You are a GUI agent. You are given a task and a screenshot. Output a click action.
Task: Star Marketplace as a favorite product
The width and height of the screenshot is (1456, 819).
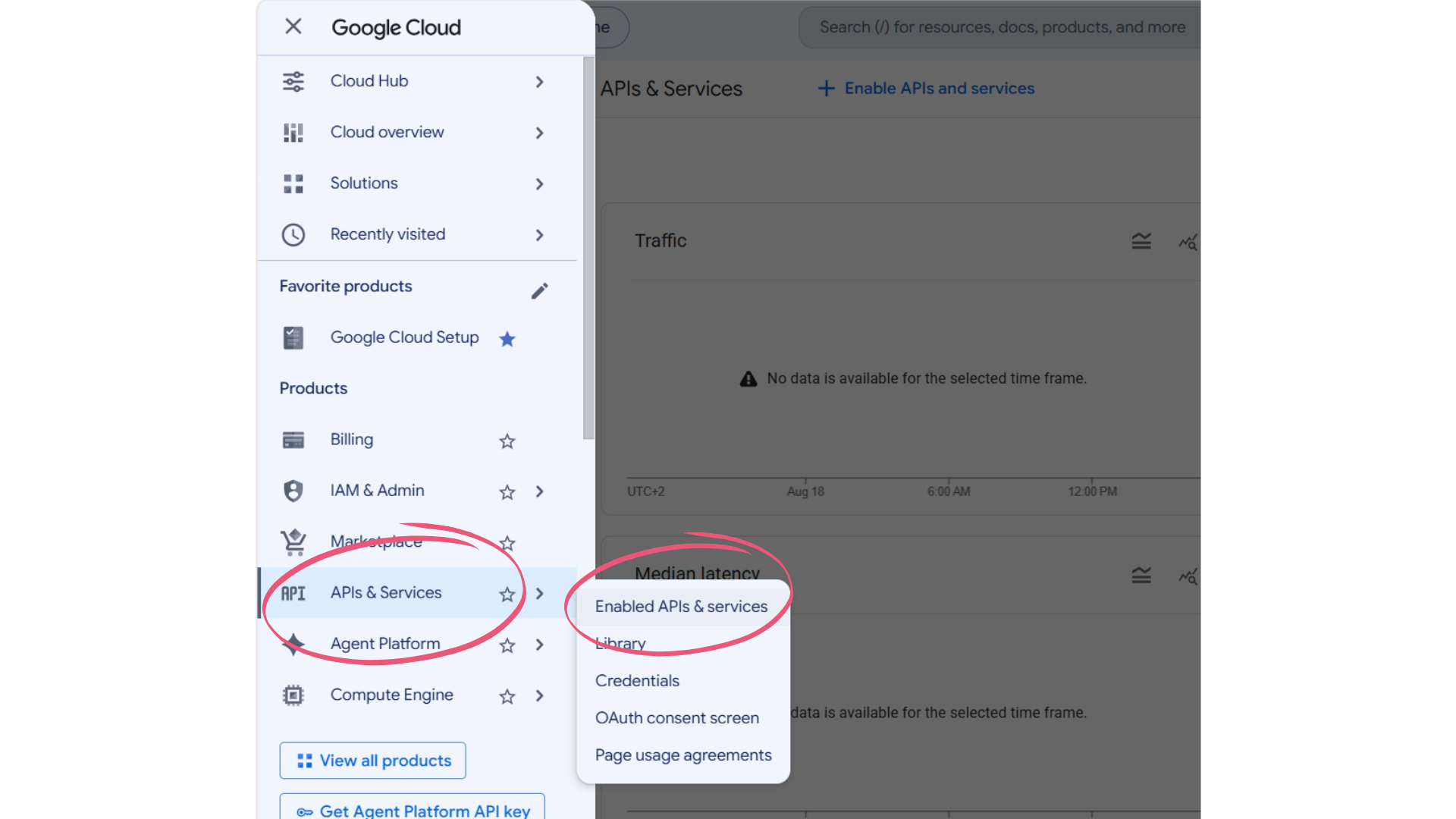click(x=507, y=543)
